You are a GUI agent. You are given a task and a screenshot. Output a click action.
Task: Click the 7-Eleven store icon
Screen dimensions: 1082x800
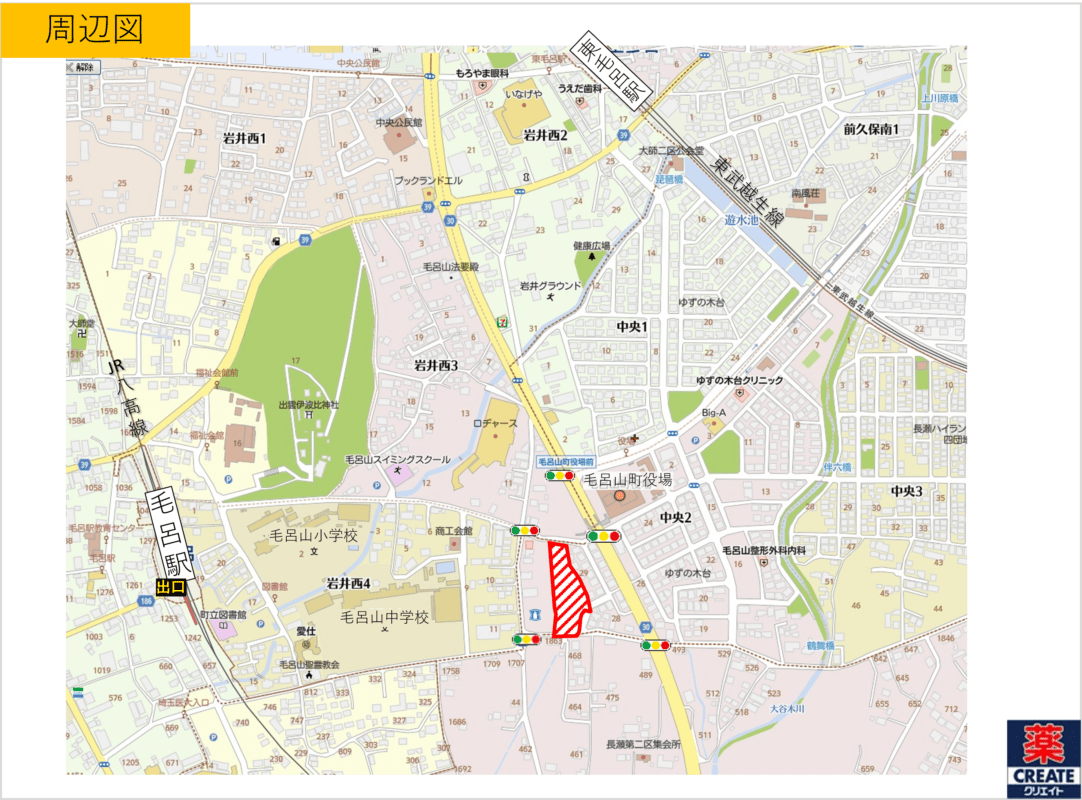tap(501, 322)
